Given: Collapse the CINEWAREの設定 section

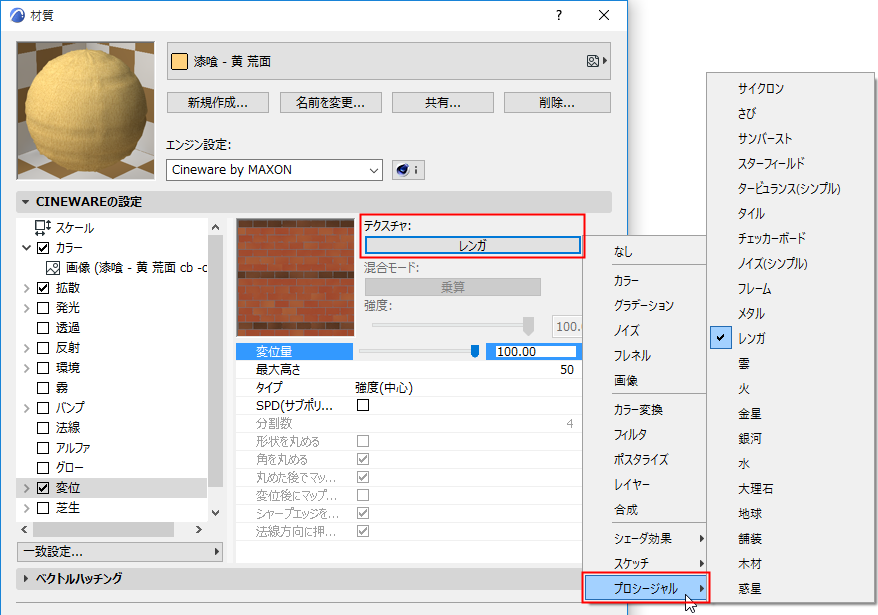Looking at the screenshot, I should 25,202.
